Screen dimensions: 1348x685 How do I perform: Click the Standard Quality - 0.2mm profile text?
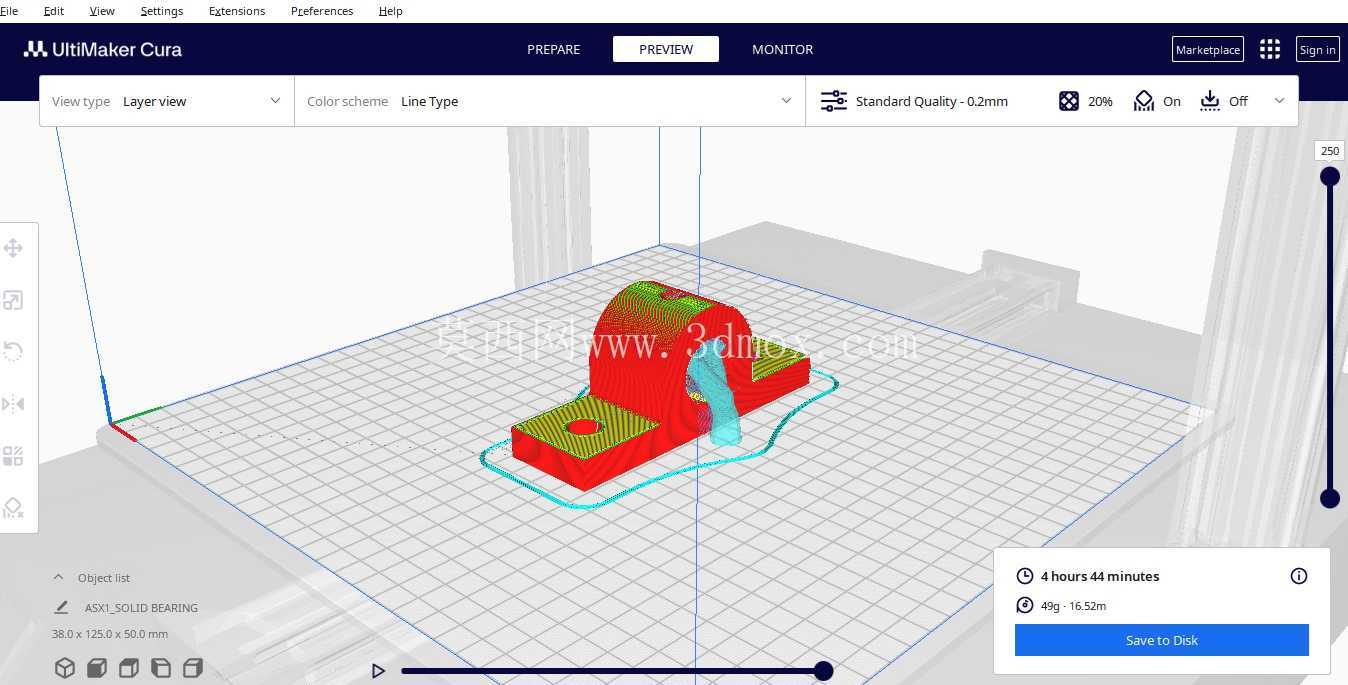coord(932,101)
